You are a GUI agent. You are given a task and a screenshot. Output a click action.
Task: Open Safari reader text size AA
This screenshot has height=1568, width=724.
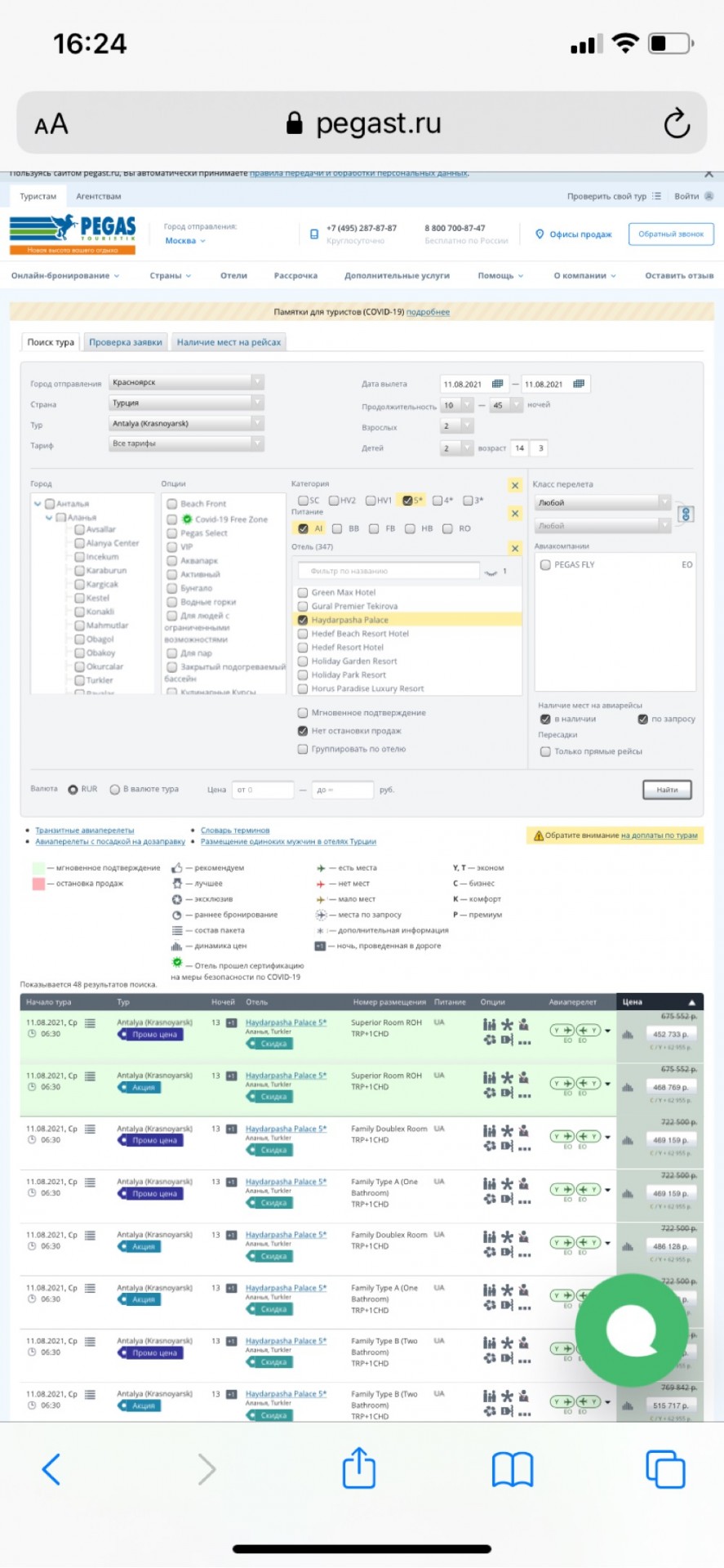(51, 125)
